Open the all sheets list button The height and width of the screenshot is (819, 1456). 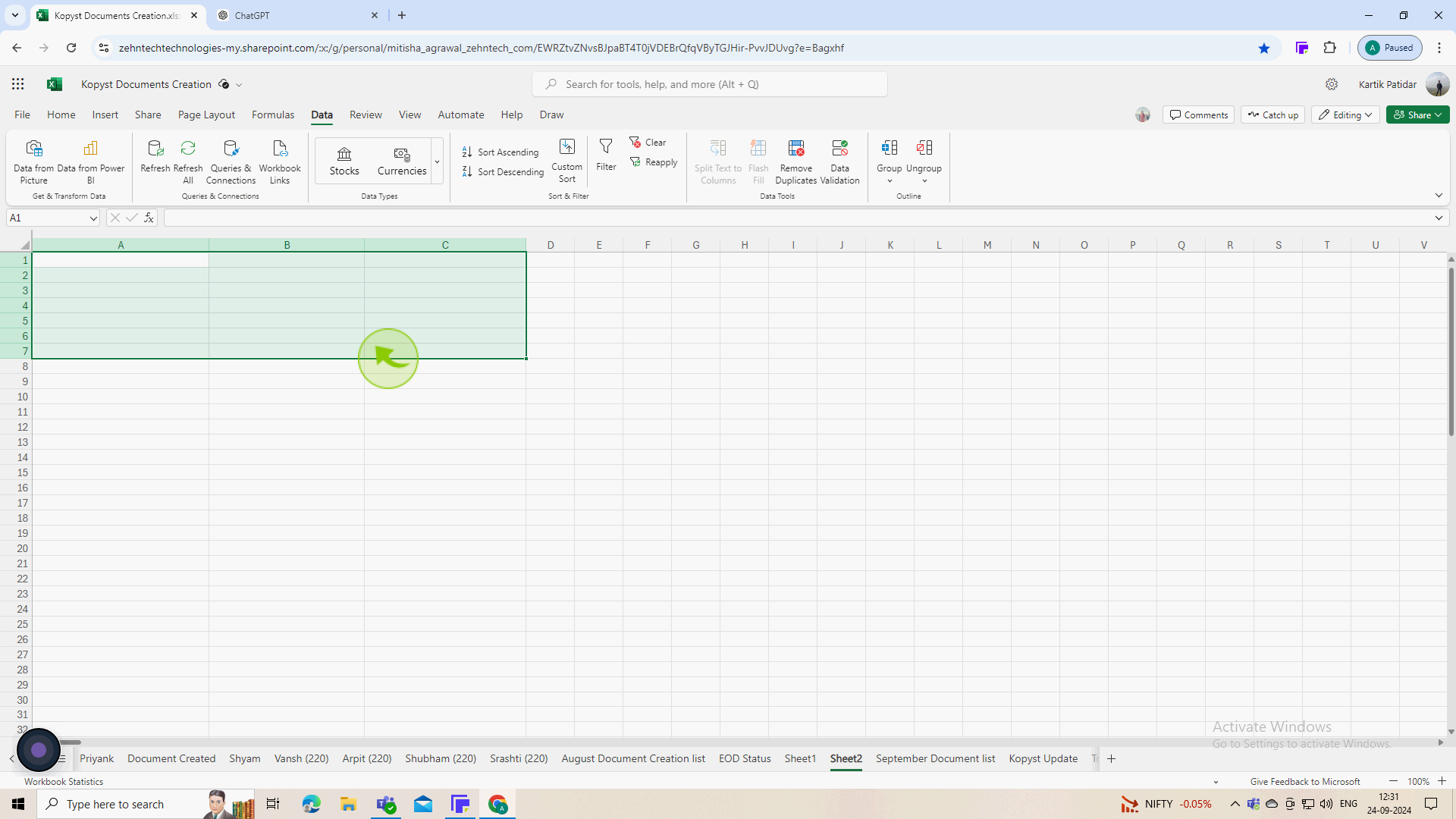point(62,759)
